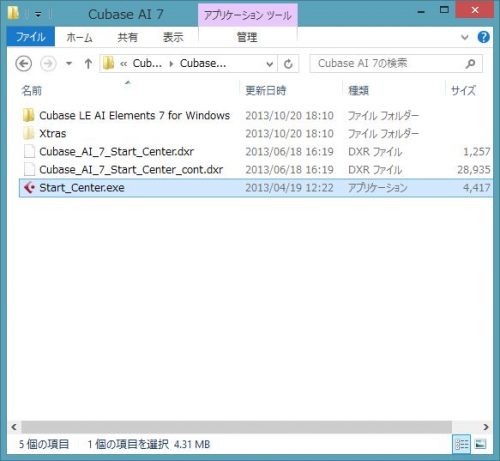Open the 管理 ribbon tab
This screenshot has height=461, width=500.
pyautogui.click(x=247, y=37)
